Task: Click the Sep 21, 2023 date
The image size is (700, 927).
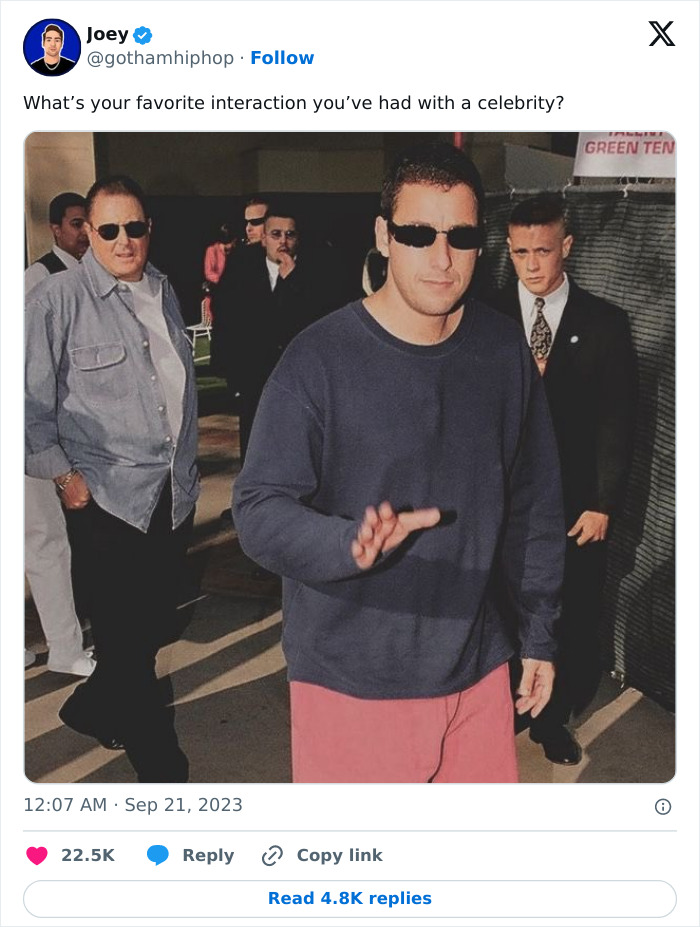Action: [x=184, y=805]
